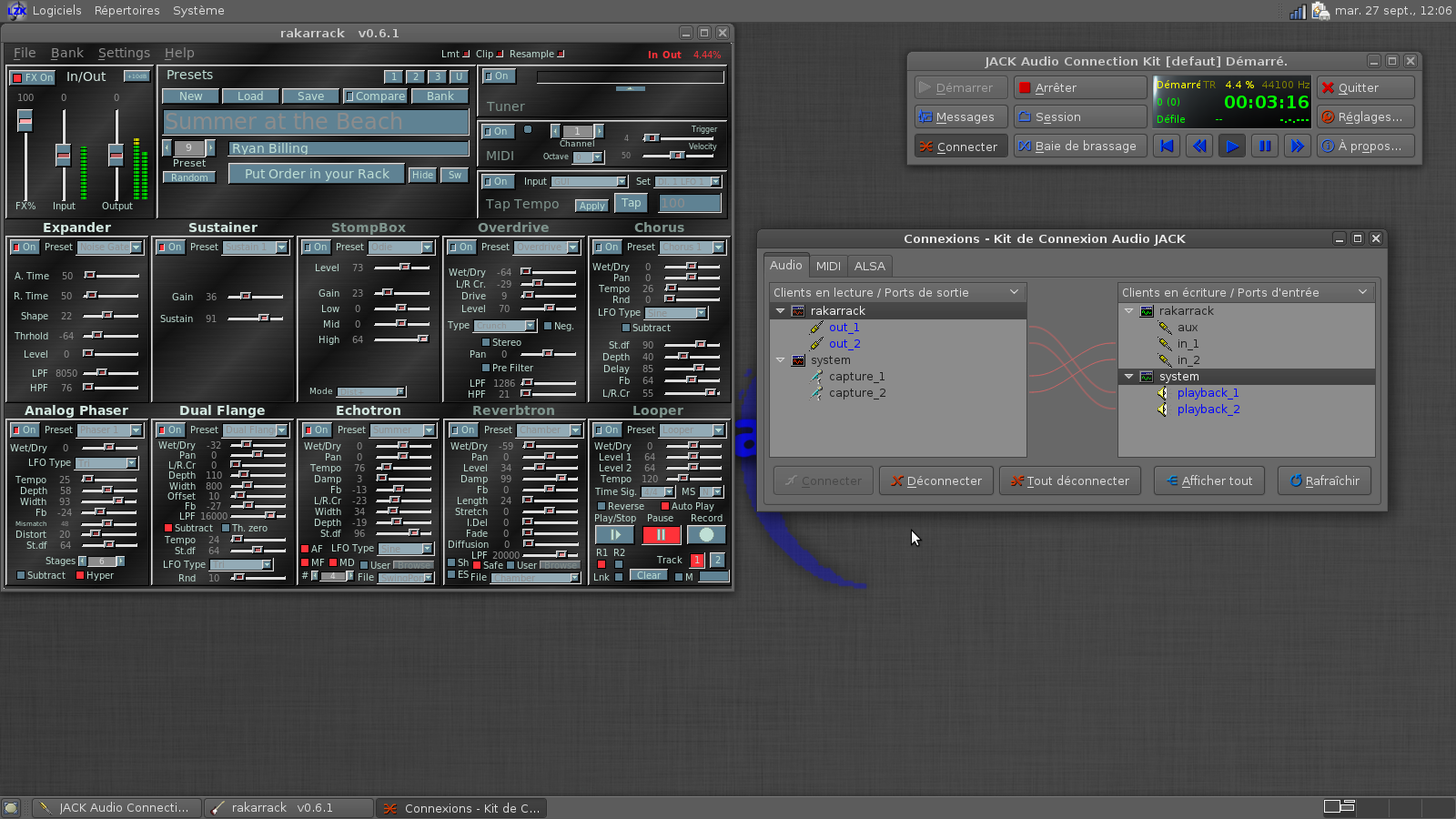Click the red Looper Pause button
Screen dimensions: 1456x819
662,535
